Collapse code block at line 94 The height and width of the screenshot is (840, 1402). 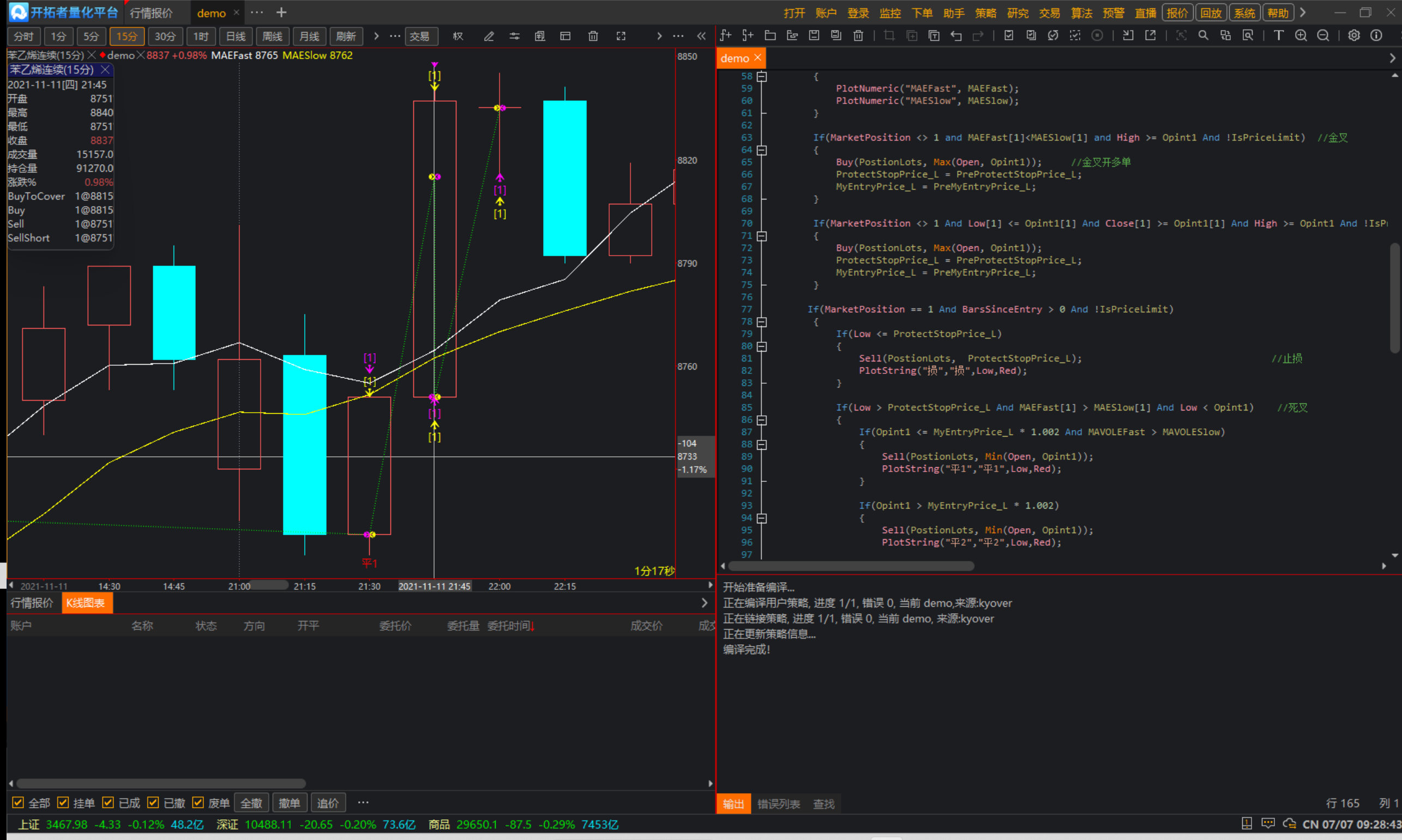coord(762,518)
